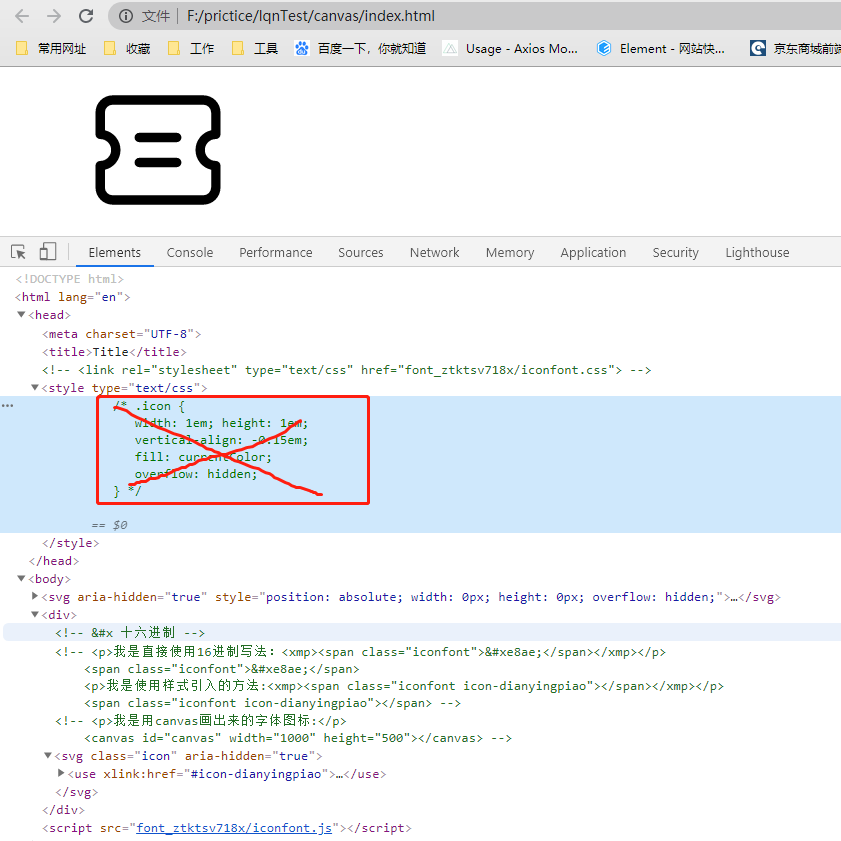The image size is (841, 841).
Task: Open the 工具 bookmark folder
Action: 255,49
